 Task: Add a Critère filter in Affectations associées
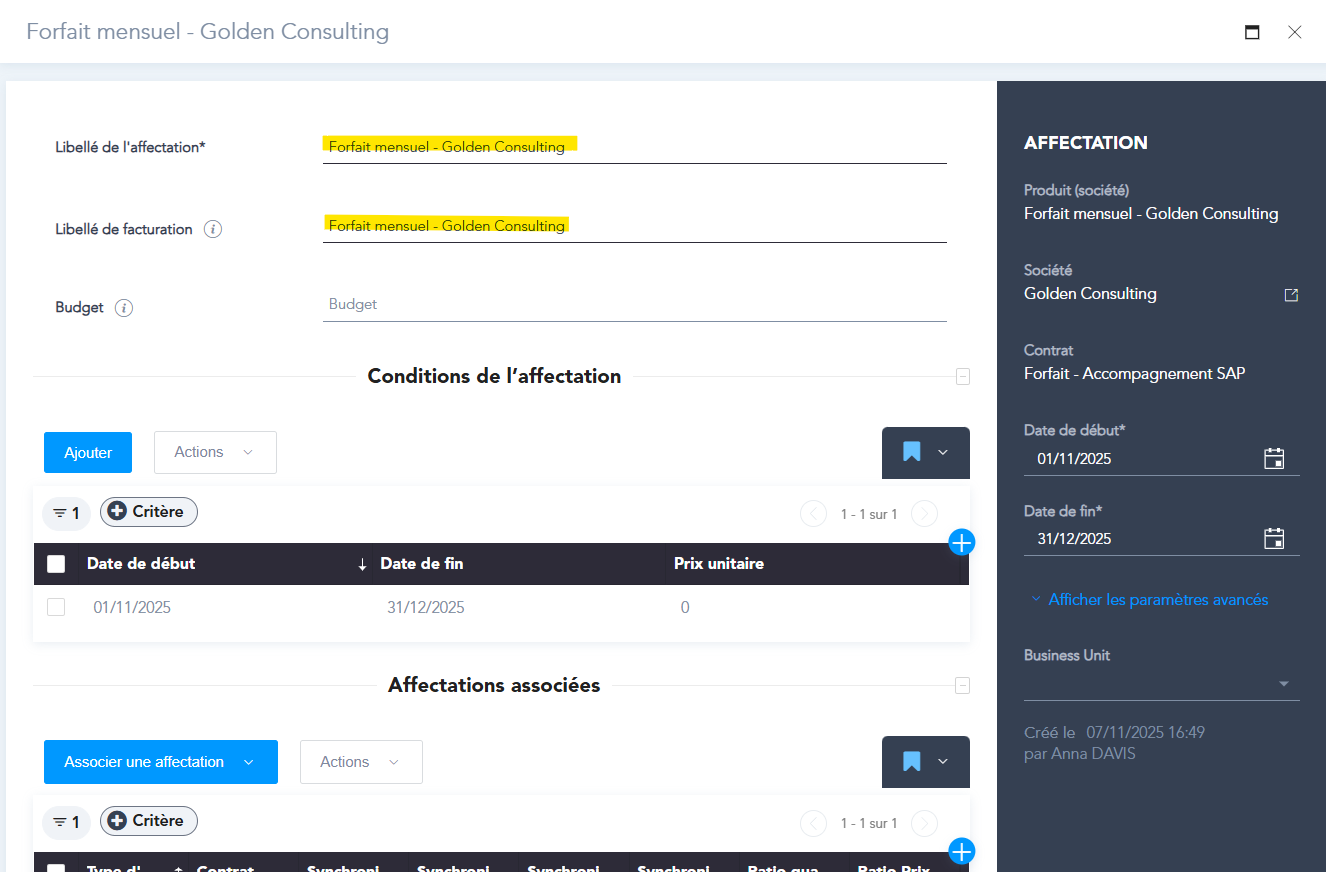point(148,821)
